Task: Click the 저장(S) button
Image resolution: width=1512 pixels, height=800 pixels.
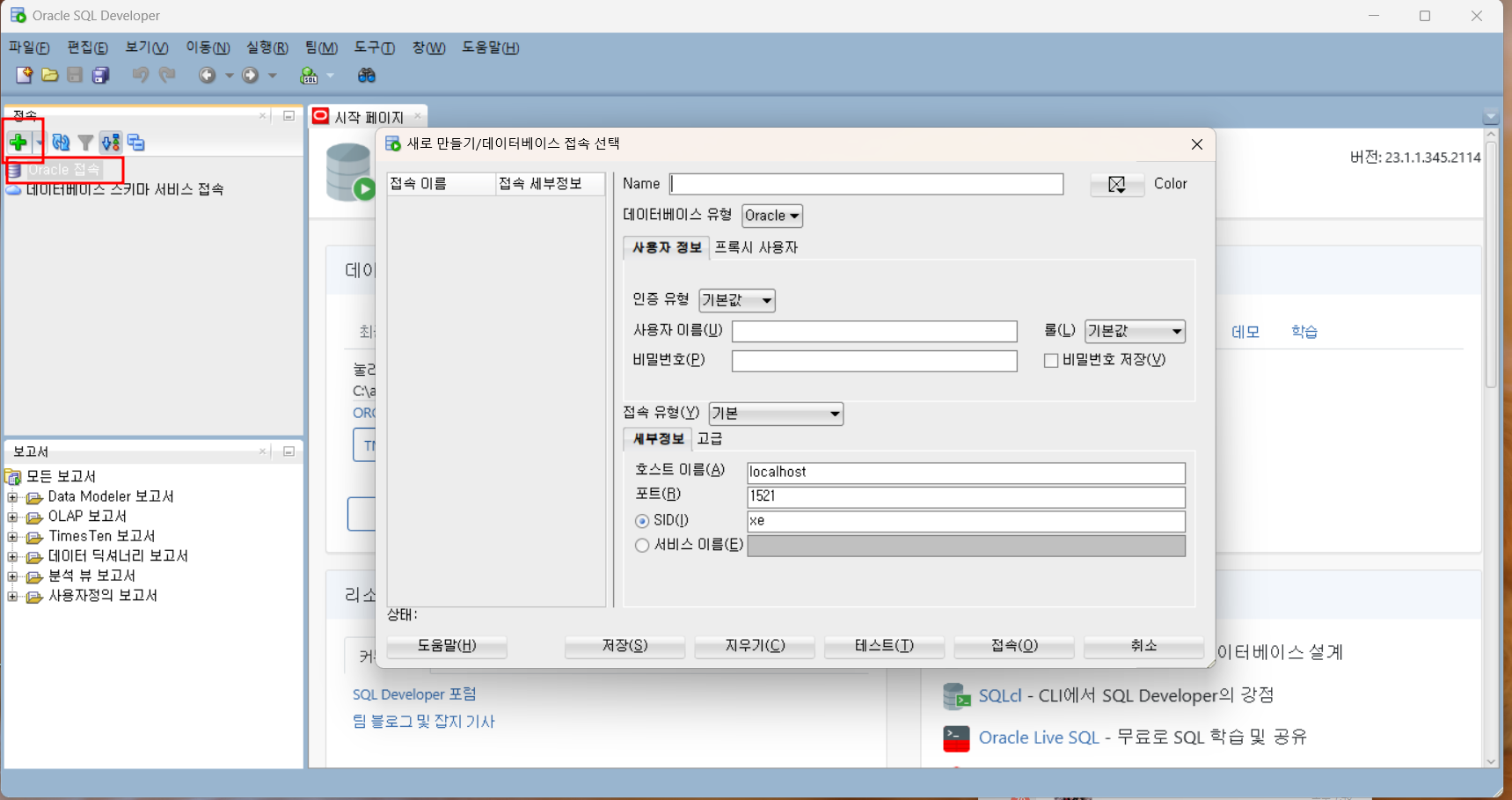Action: 625,646
